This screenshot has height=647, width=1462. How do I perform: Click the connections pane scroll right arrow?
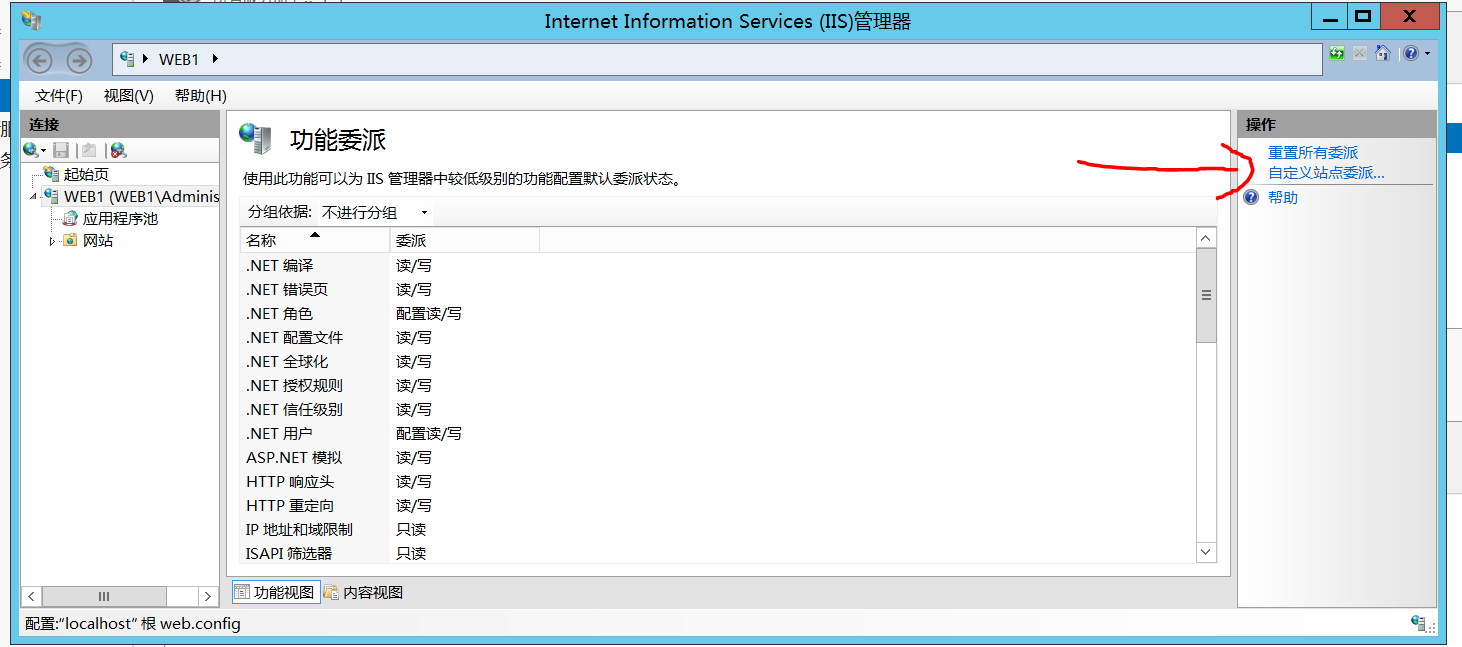[208, 595]
